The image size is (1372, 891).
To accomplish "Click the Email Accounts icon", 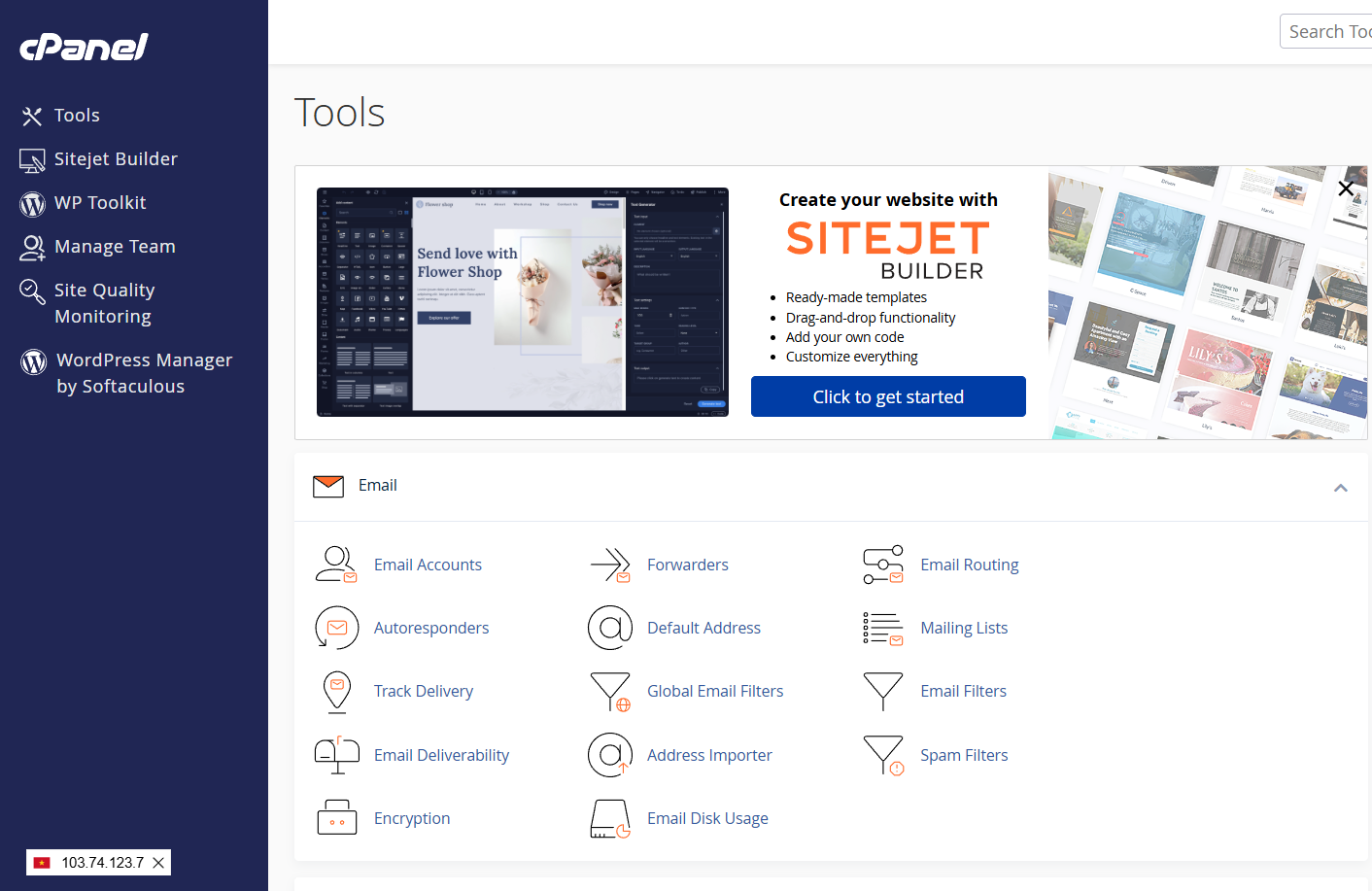I will click(x=336, y=565).
